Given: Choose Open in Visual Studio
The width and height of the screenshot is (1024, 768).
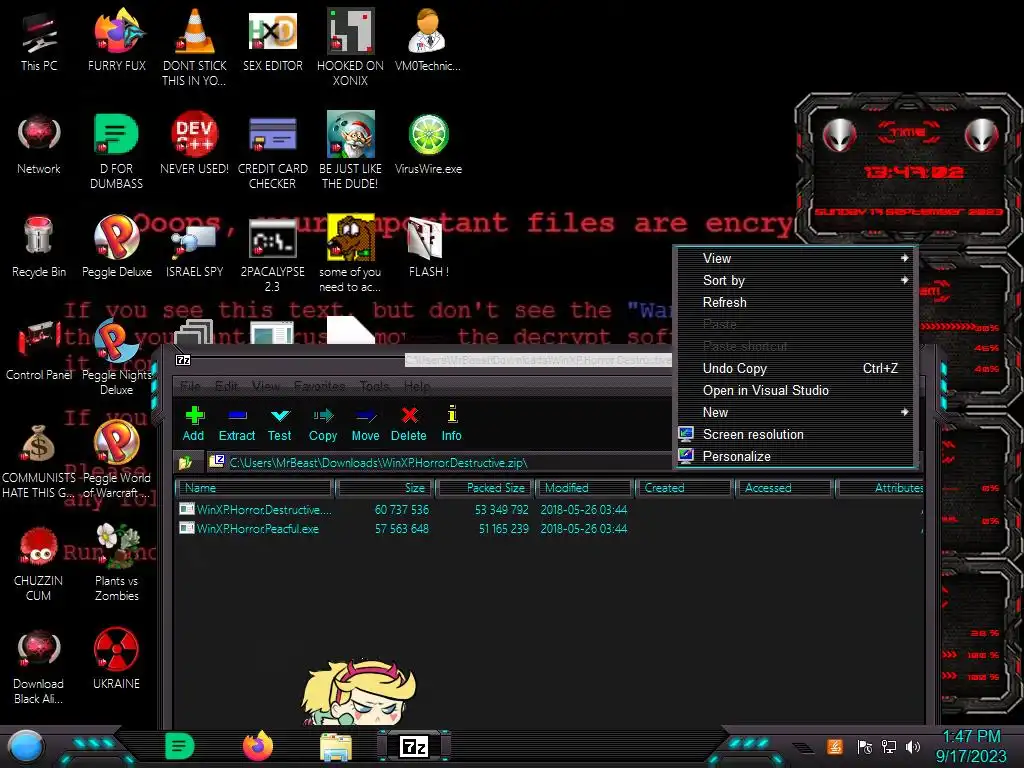Looking at the screenshot, I should tap(794, 391).
